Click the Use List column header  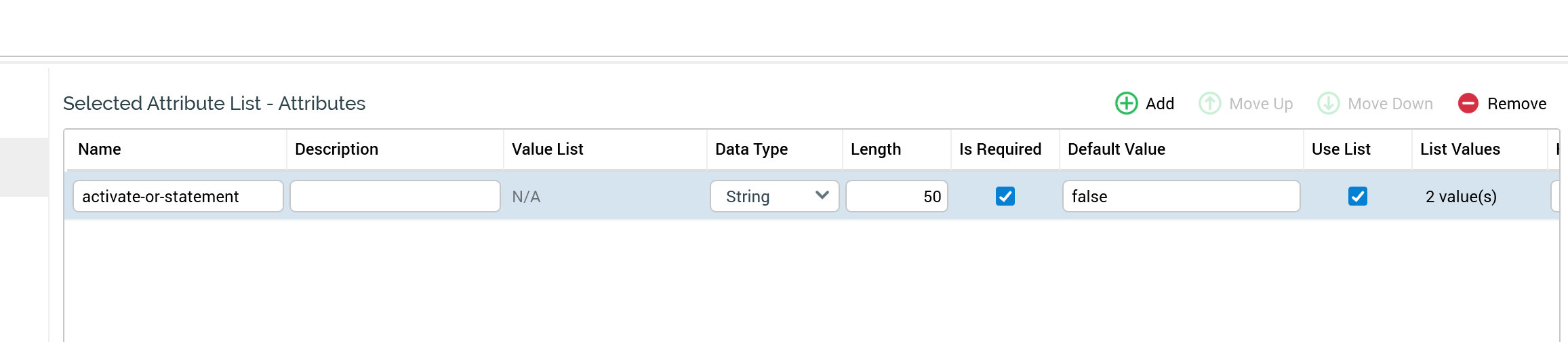(1341, 149)
